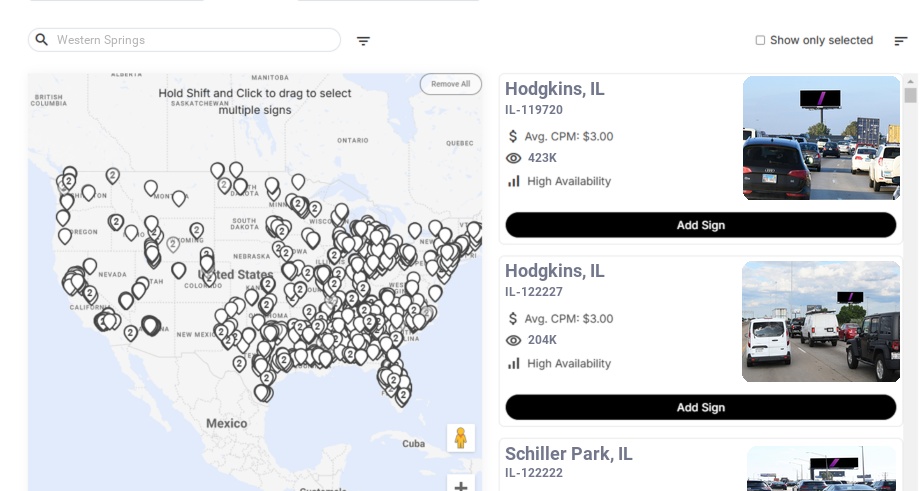Click the dollar icon on IL-119720 listing

tap(514, 136)
